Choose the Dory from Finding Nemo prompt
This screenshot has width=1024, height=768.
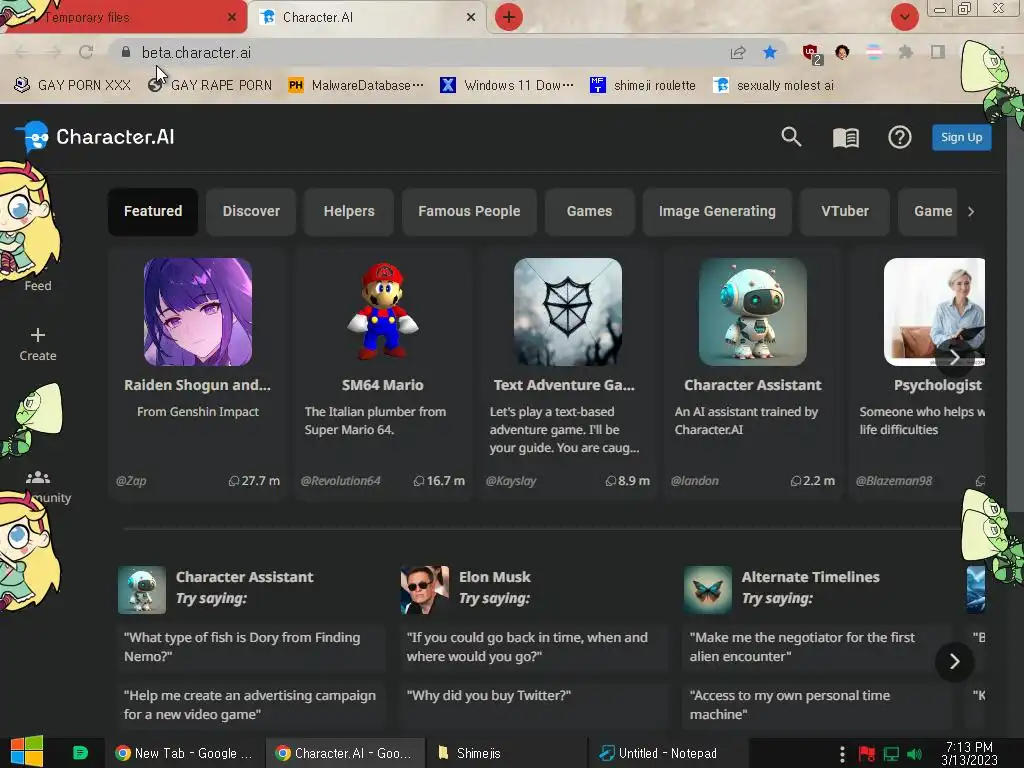(251, 647)
